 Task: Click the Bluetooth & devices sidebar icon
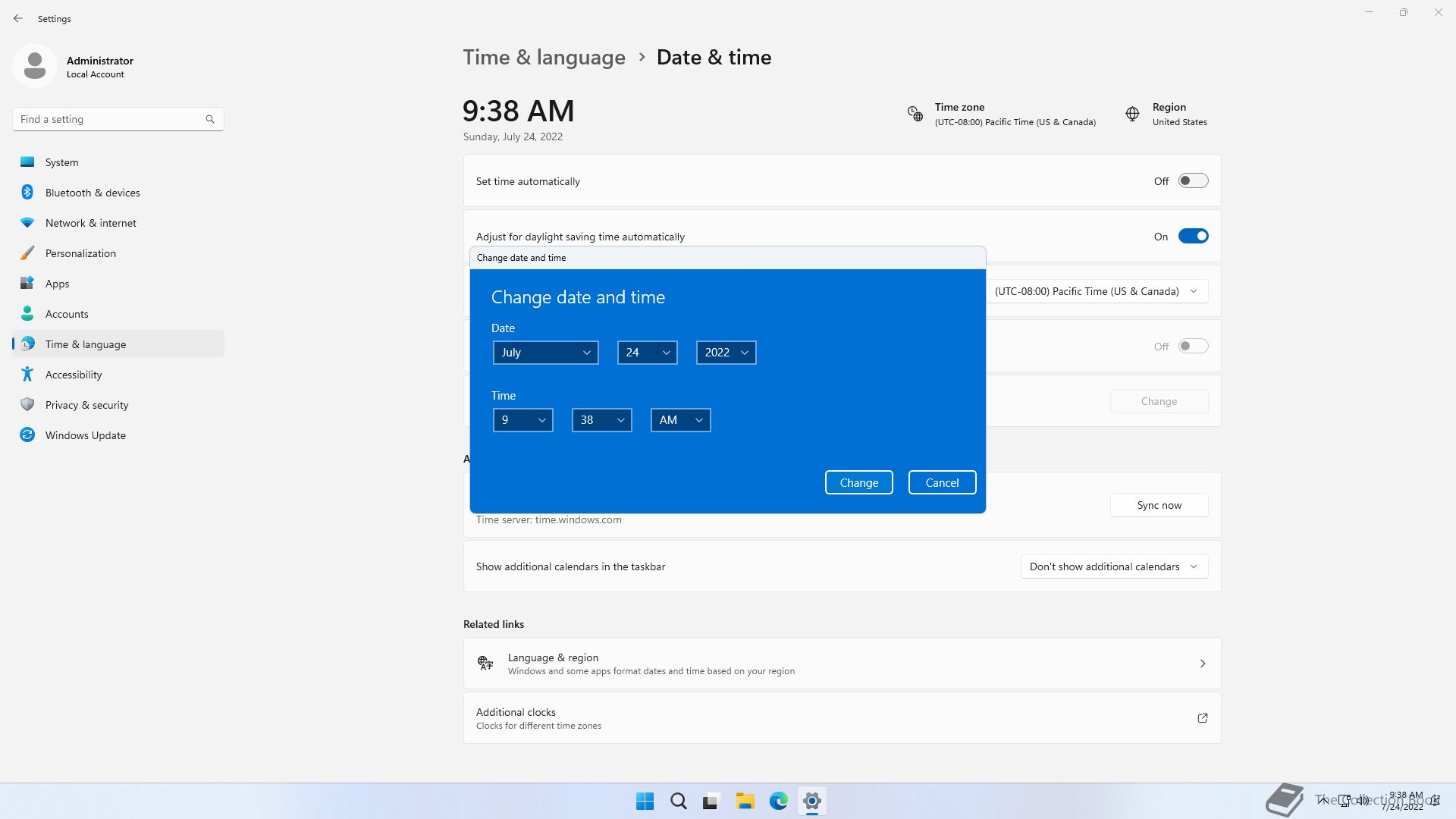[x=27, y=193]
